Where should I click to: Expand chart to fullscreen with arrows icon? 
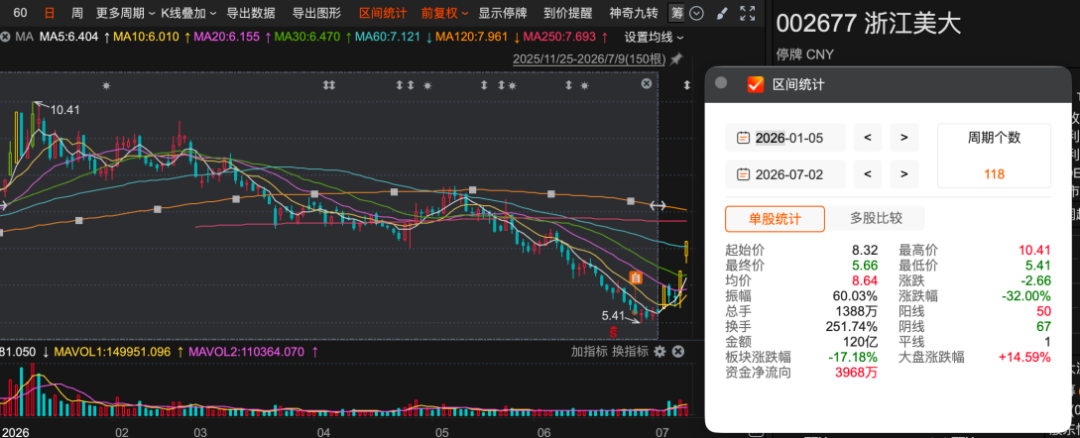[747, 12]
